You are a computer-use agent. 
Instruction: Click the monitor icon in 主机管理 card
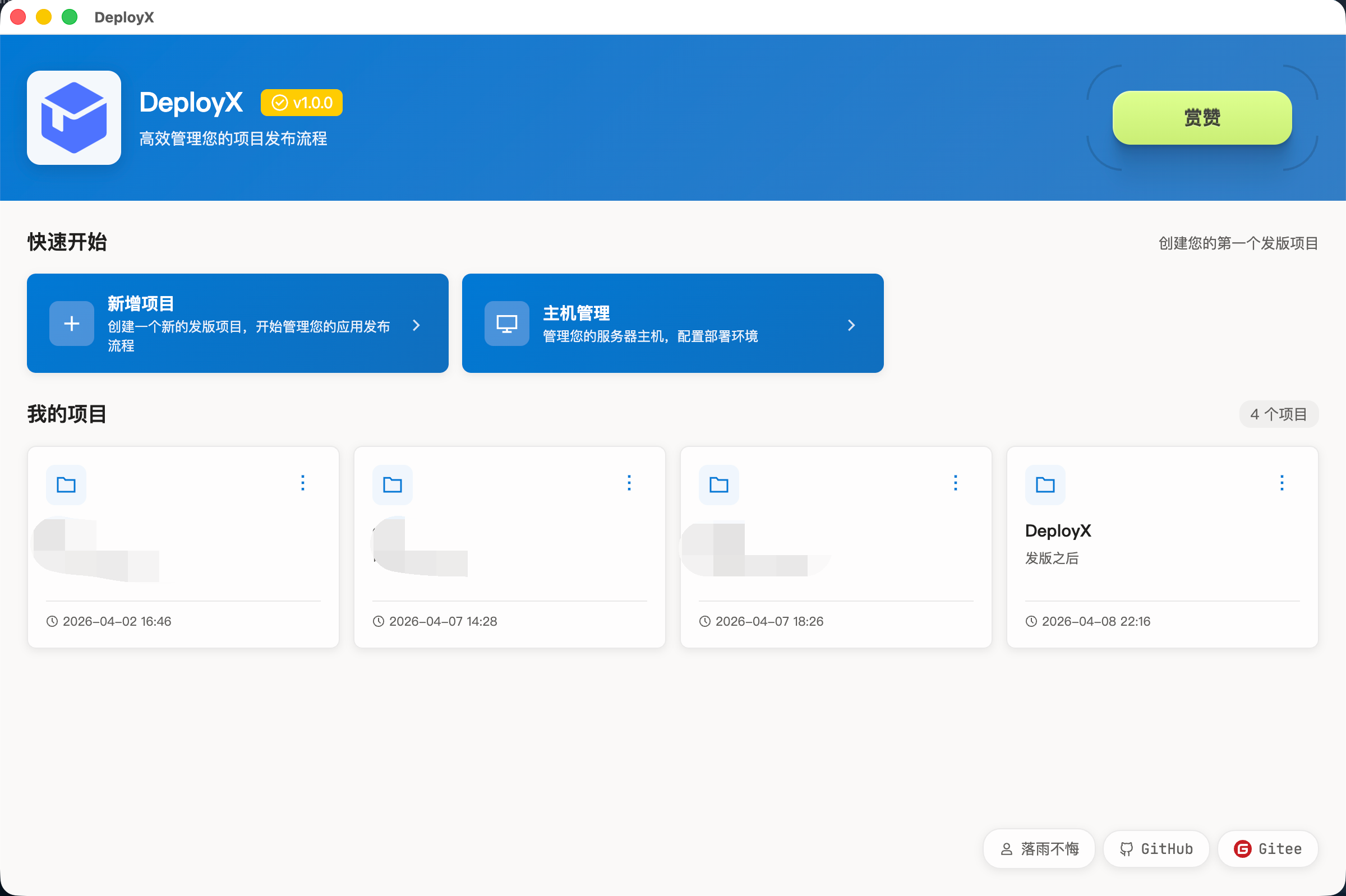coord(507,324)
